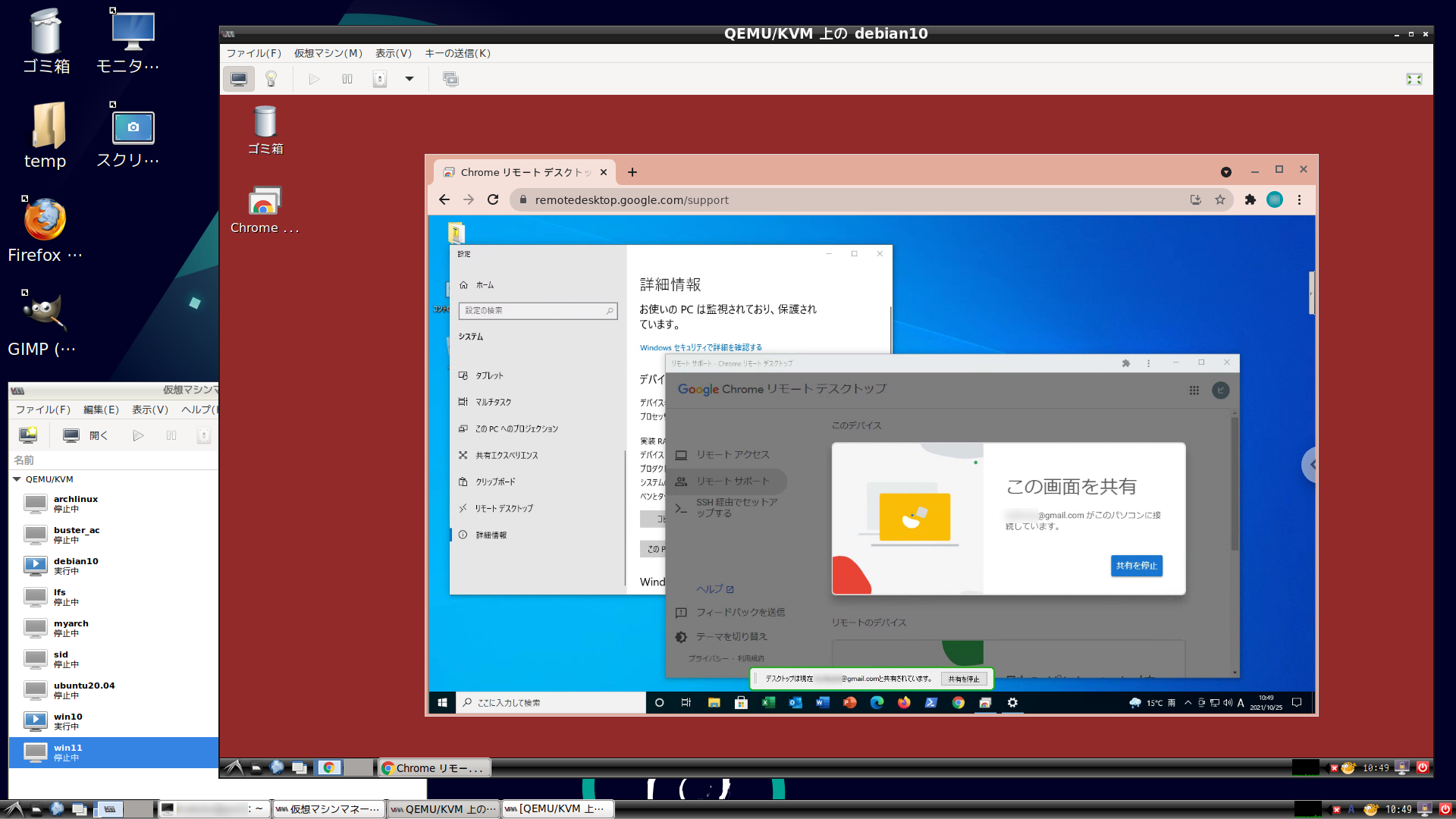Image resolution: width=1456 pixels, height=819 pixels.
Task: Open the shutdown options dropdown arrow
Action: point(409,79)
